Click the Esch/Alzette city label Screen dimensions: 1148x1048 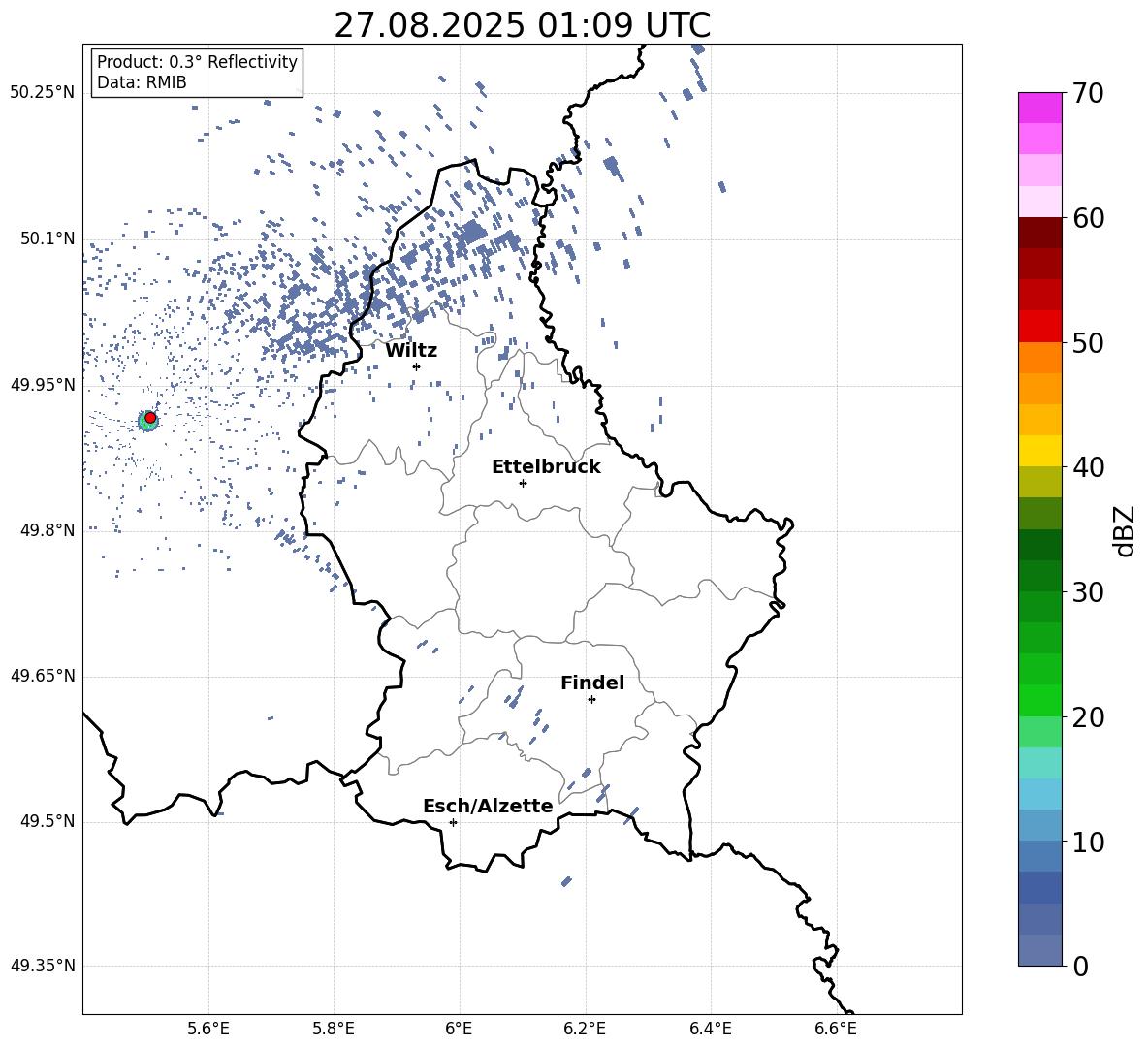point(488,807)
